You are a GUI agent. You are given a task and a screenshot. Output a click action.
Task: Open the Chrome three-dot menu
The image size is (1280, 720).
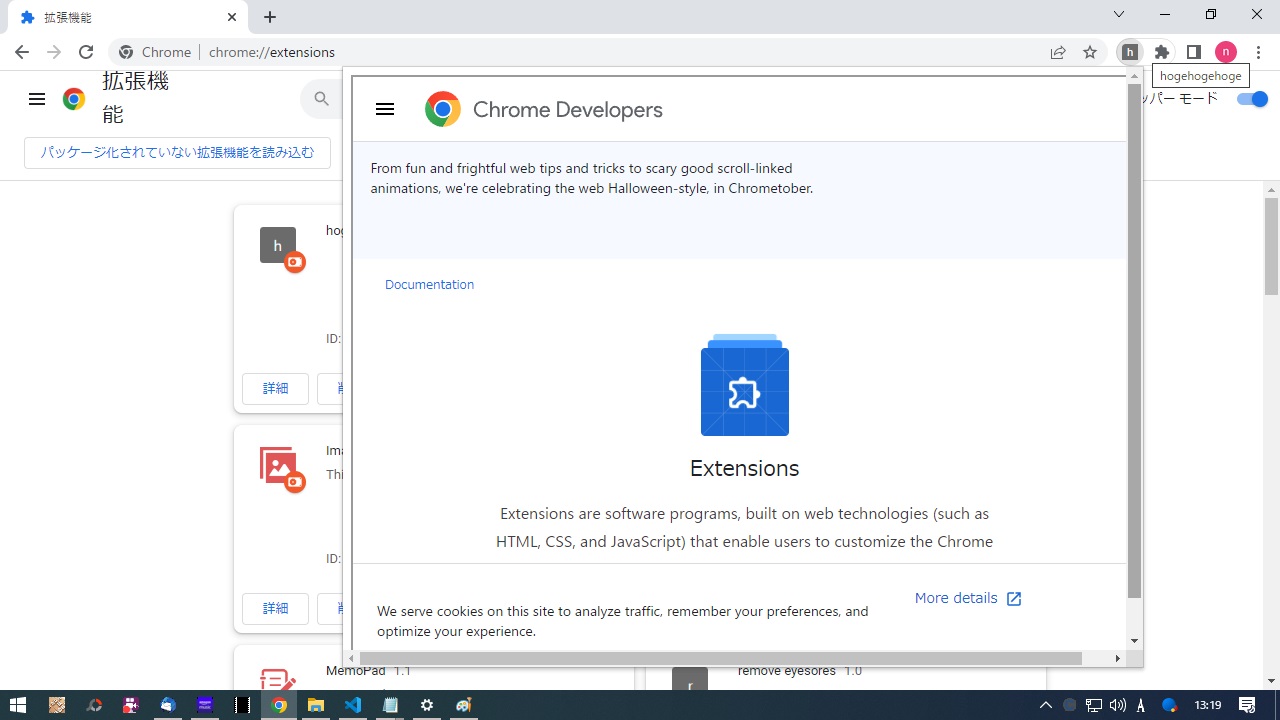point(1258,52)
